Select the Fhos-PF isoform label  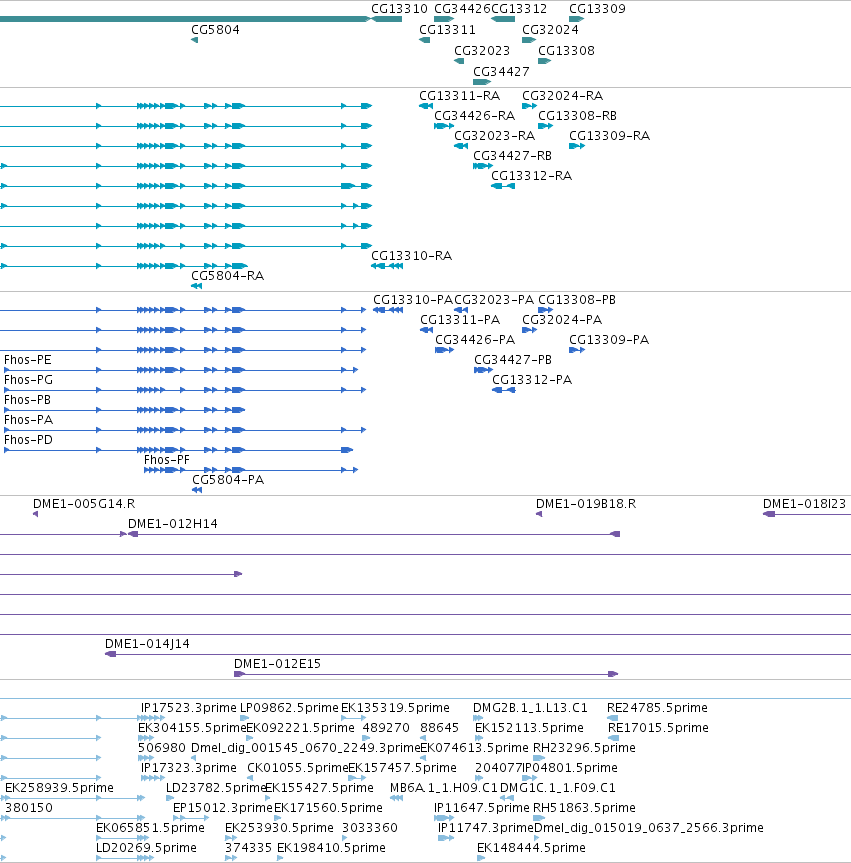[167, 460]
